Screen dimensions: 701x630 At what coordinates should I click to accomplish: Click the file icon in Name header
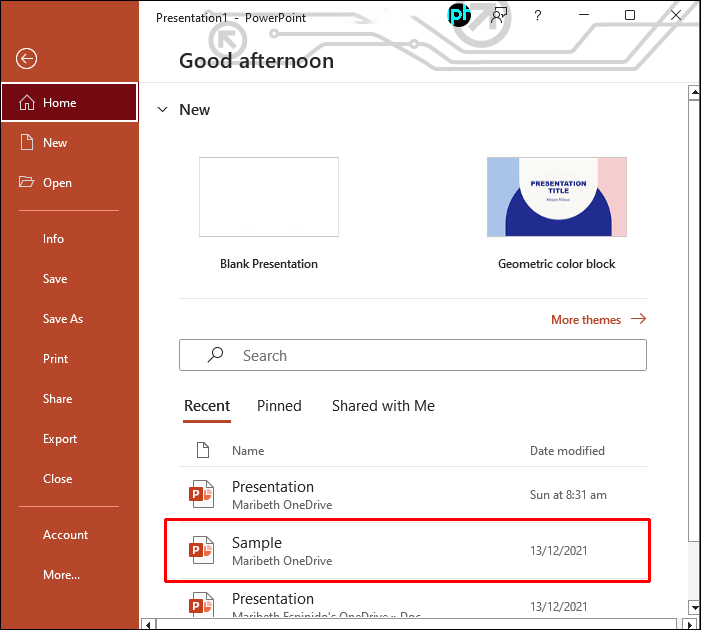(x=203, y=450)
